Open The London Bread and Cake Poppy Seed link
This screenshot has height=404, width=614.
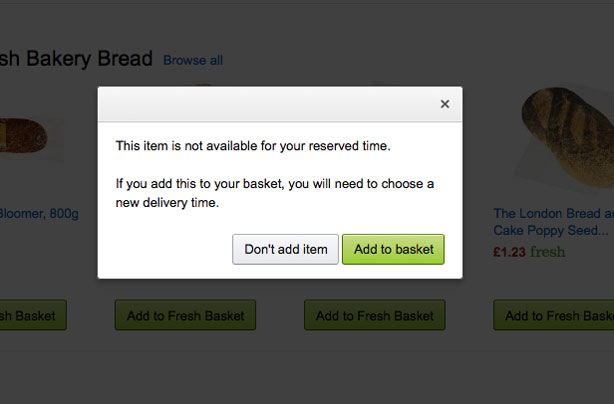[553, 222]
